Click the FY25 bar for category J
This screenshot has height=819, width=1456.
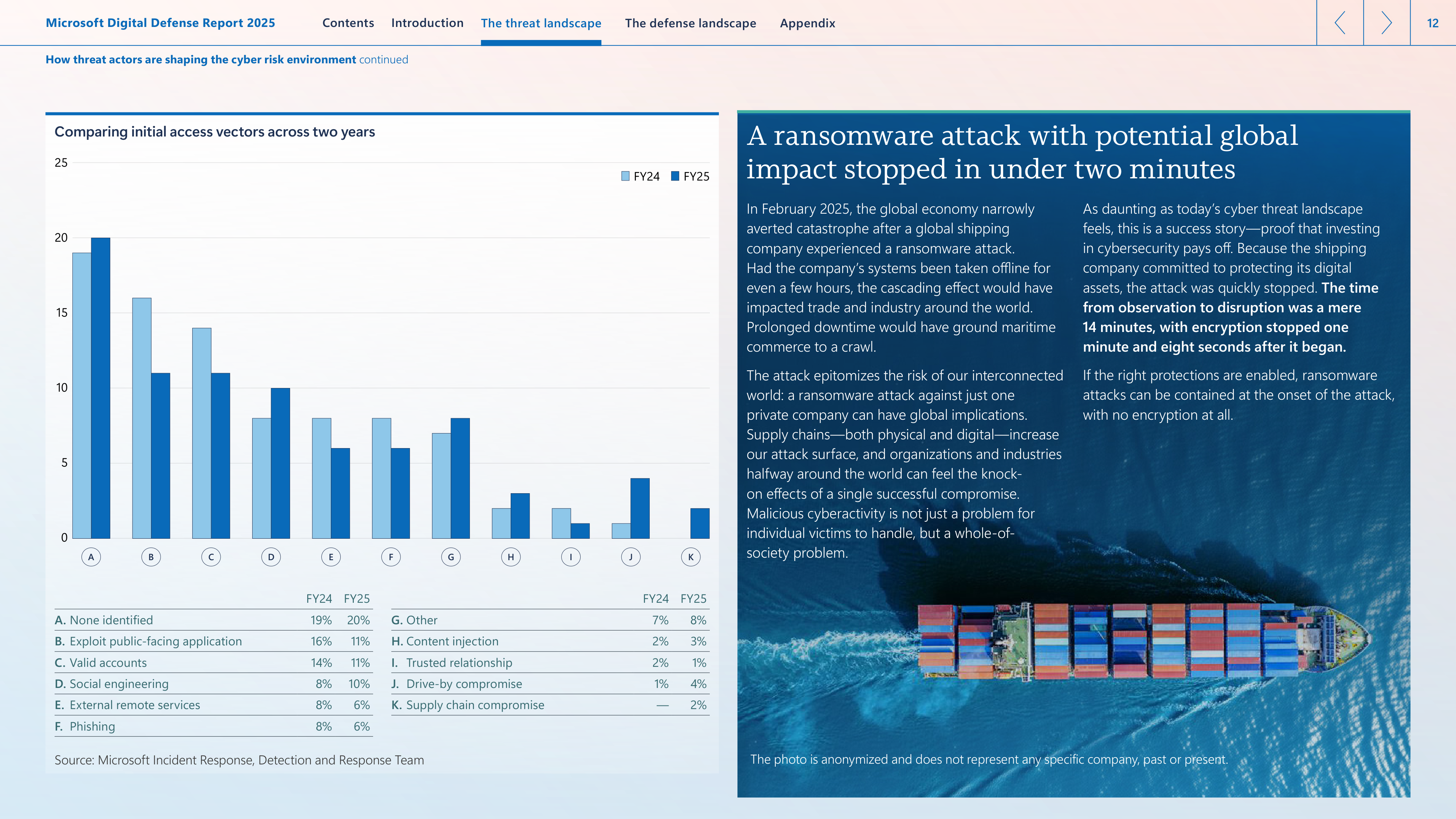click(x=640, y=508)
